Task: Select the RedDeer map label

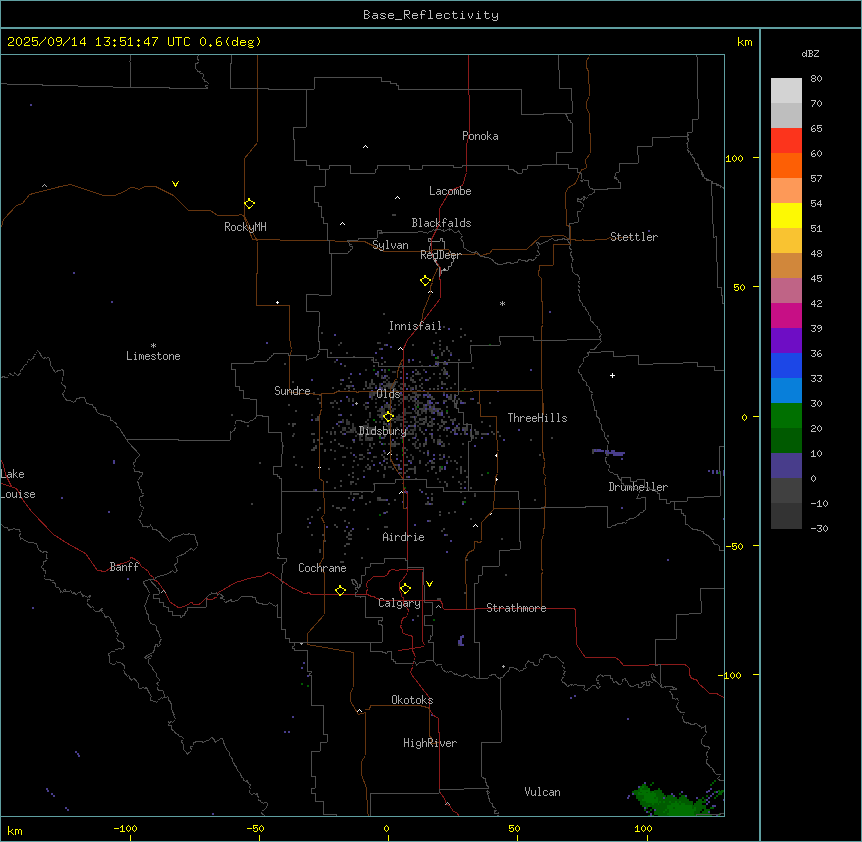Action: (x=440, y=255)
